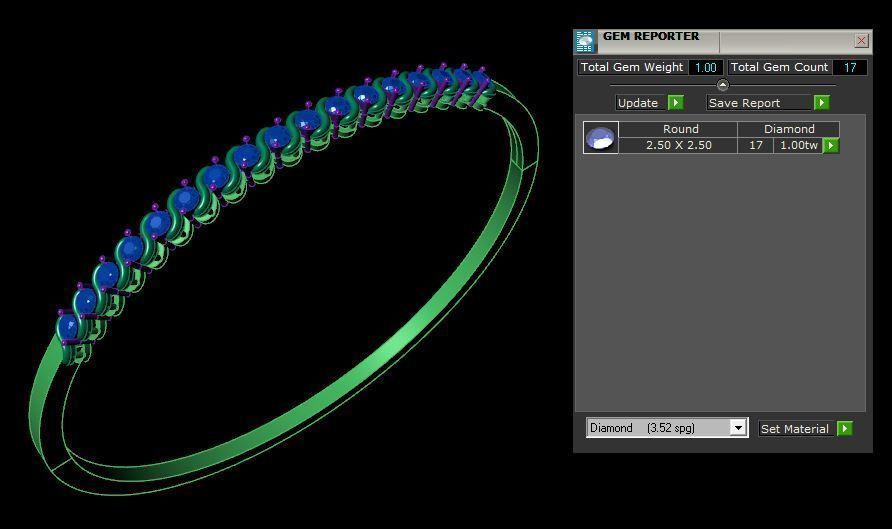Close the Gem Reporter panel
Viewport: 892px width, 529px height.
click(861, 40)
